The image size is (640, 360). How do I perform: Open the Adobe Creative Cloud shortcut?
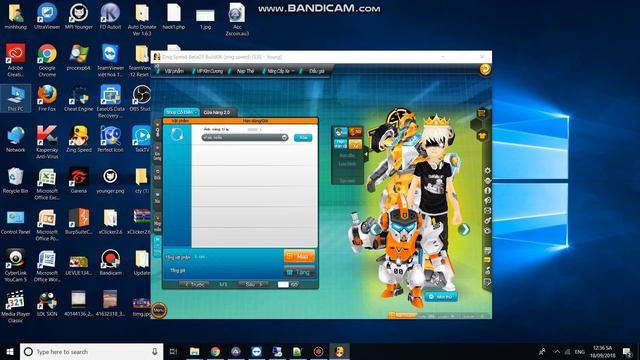click(x=16, y=61)
